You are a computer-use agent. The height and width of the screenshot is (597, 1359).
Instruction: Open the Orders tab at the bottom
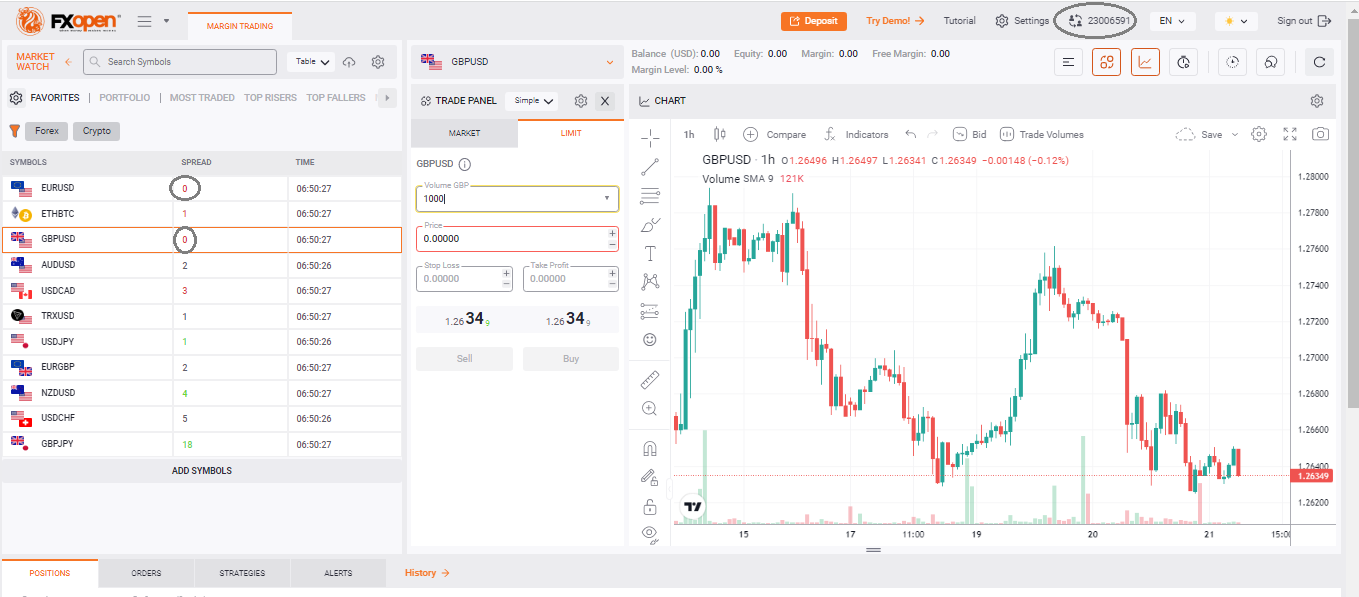click(x=146, y=573)
